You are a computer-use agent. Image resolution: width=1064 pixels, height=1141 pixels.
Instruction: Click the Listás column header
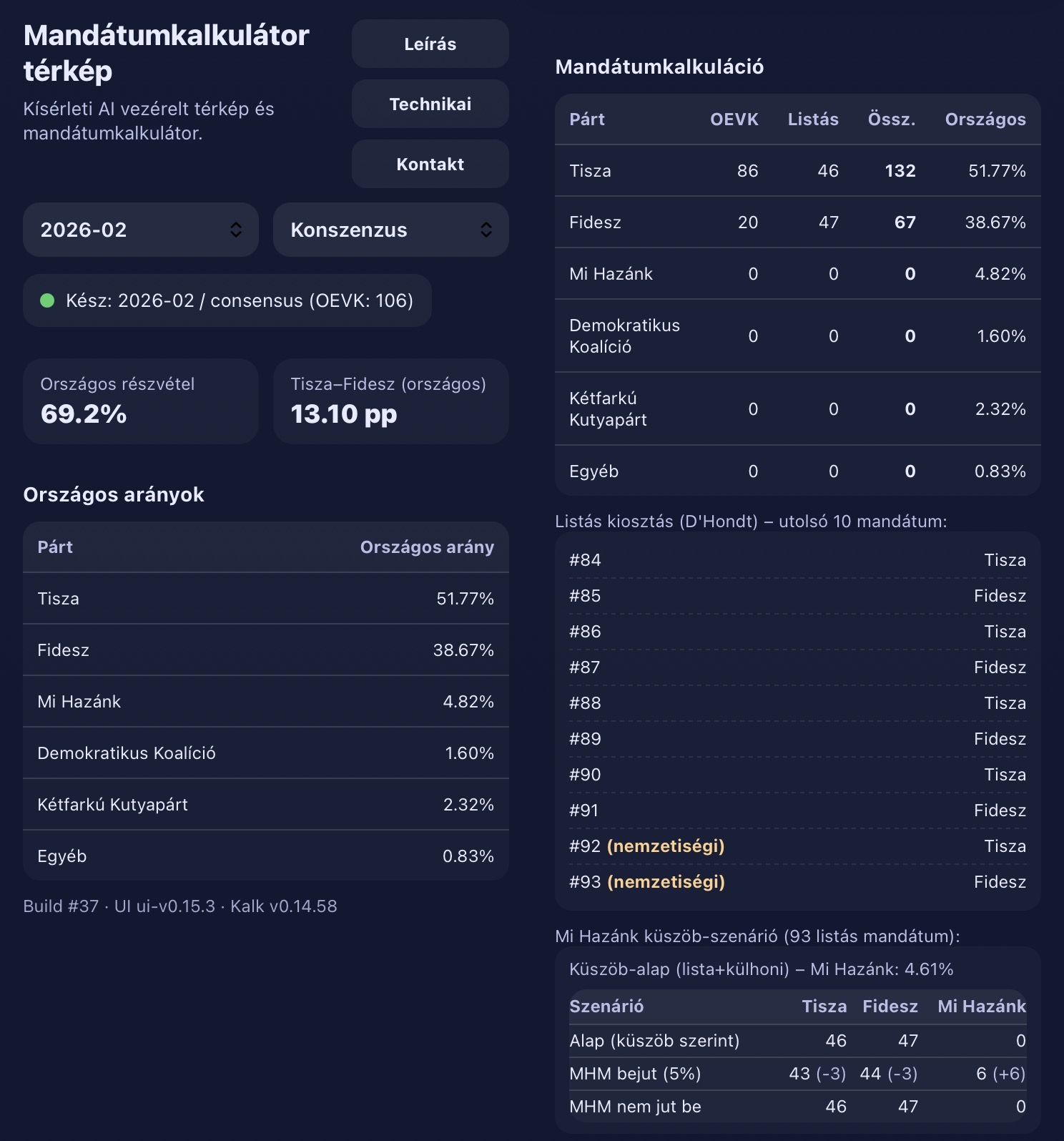coord(813,119)
